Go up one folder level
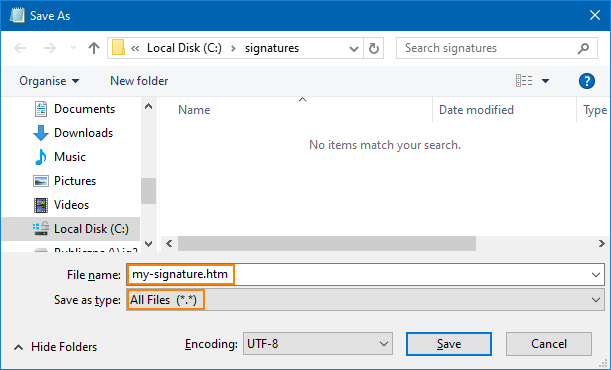This screenshot has width=611, height=370. 94,48
